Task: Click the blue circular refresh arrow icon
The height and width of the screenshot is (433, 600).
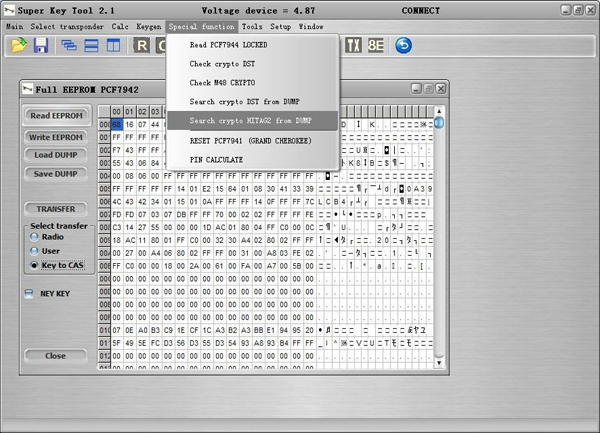Action: pyautogui.click(x=404, y=45)
